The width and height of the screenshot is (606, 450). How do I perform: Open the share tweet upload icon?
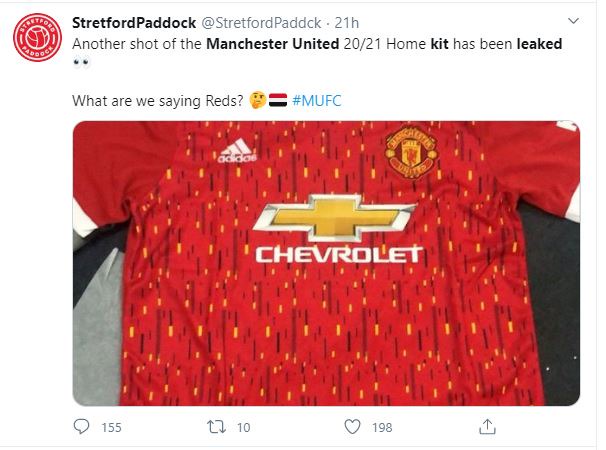coord(487,427)
